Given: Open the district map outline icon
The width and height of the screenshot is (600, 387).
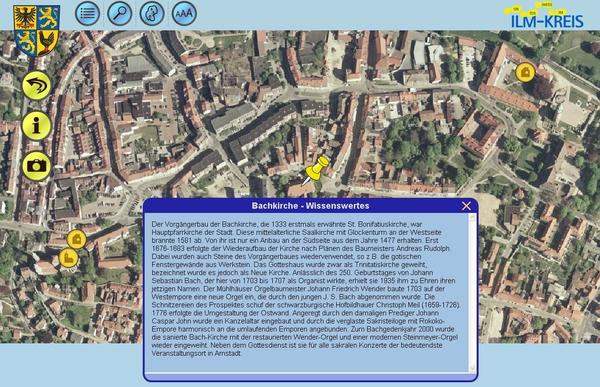Looking at the screenshot, I should [152, 13].
